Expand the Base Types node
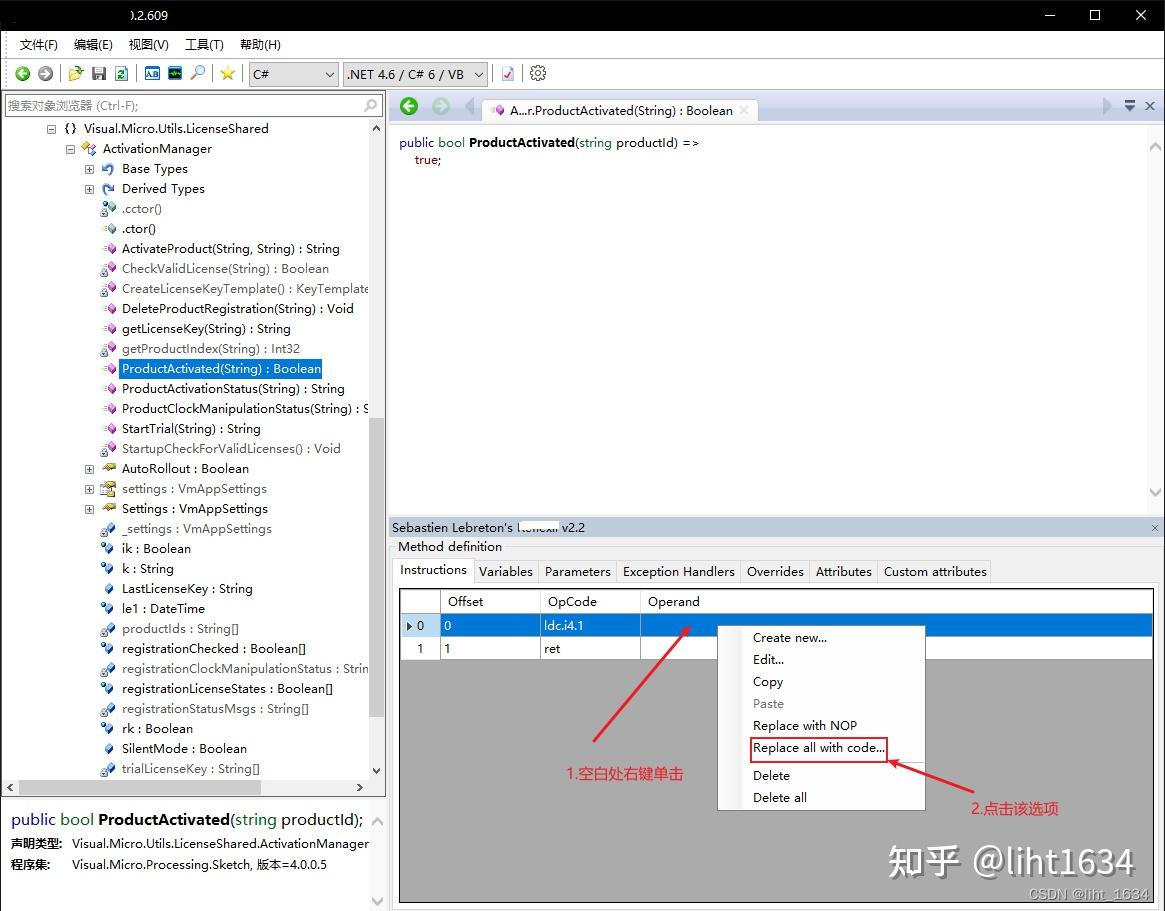Image resolution: width=1165 pixels, height=911 pixels. pos(89,168)
